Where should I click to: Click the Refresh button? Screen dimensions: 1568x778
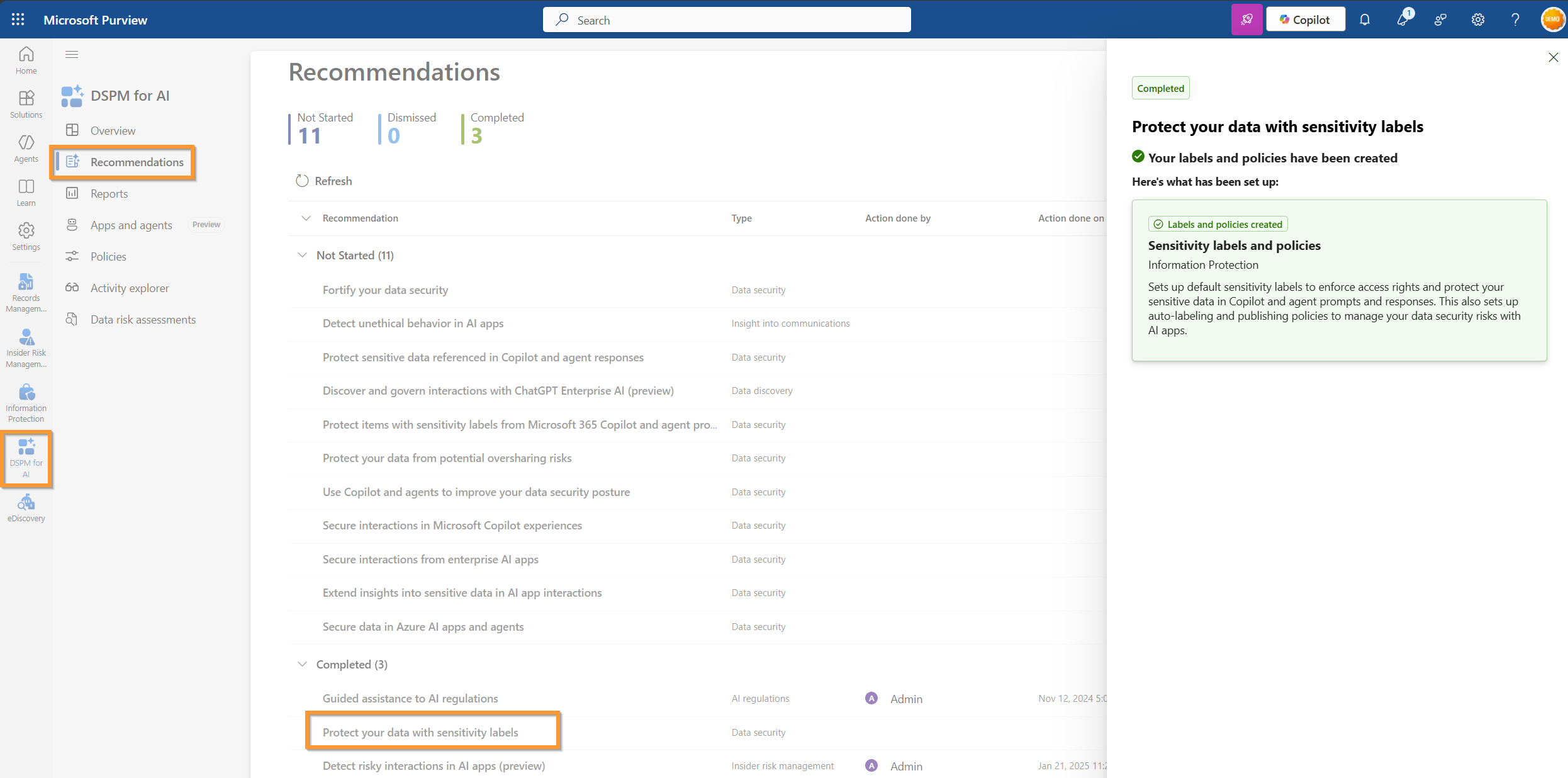click(x=324, y=181)
